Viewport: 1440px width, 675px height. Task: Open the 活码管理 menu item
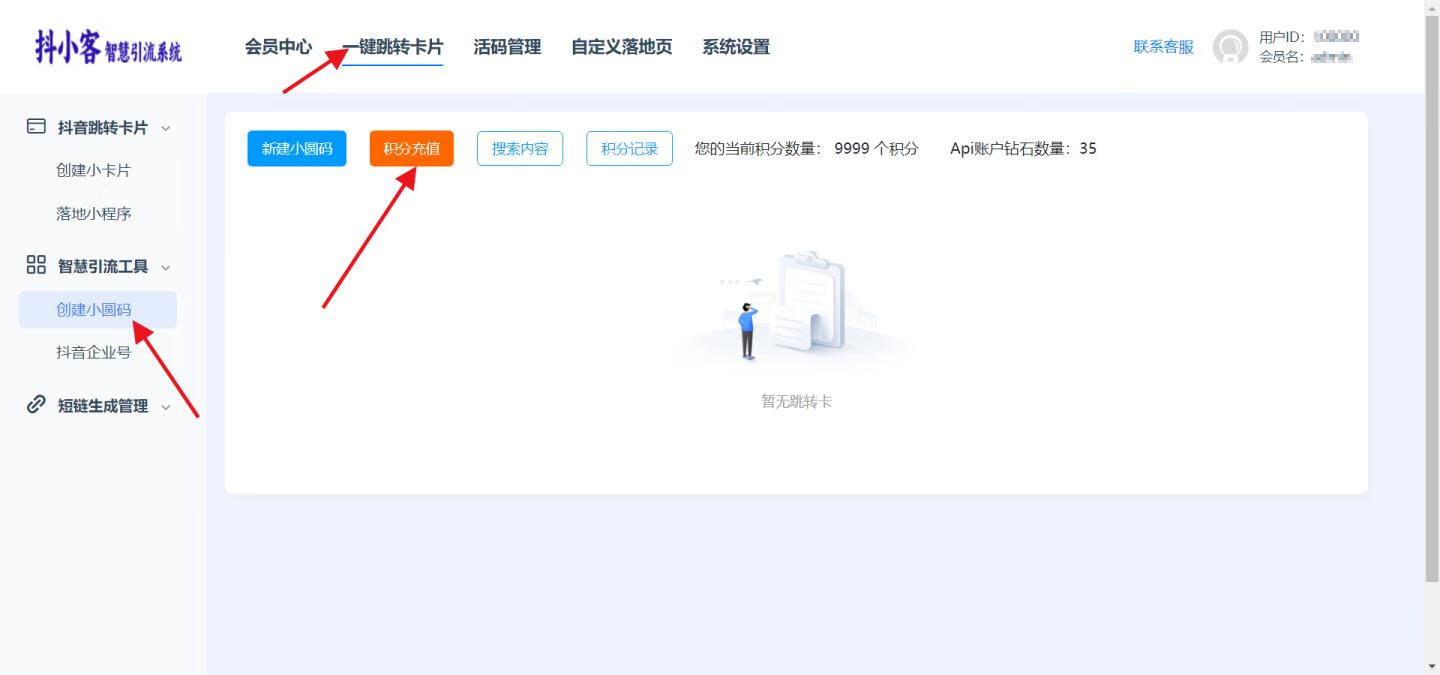coord(506,47)
